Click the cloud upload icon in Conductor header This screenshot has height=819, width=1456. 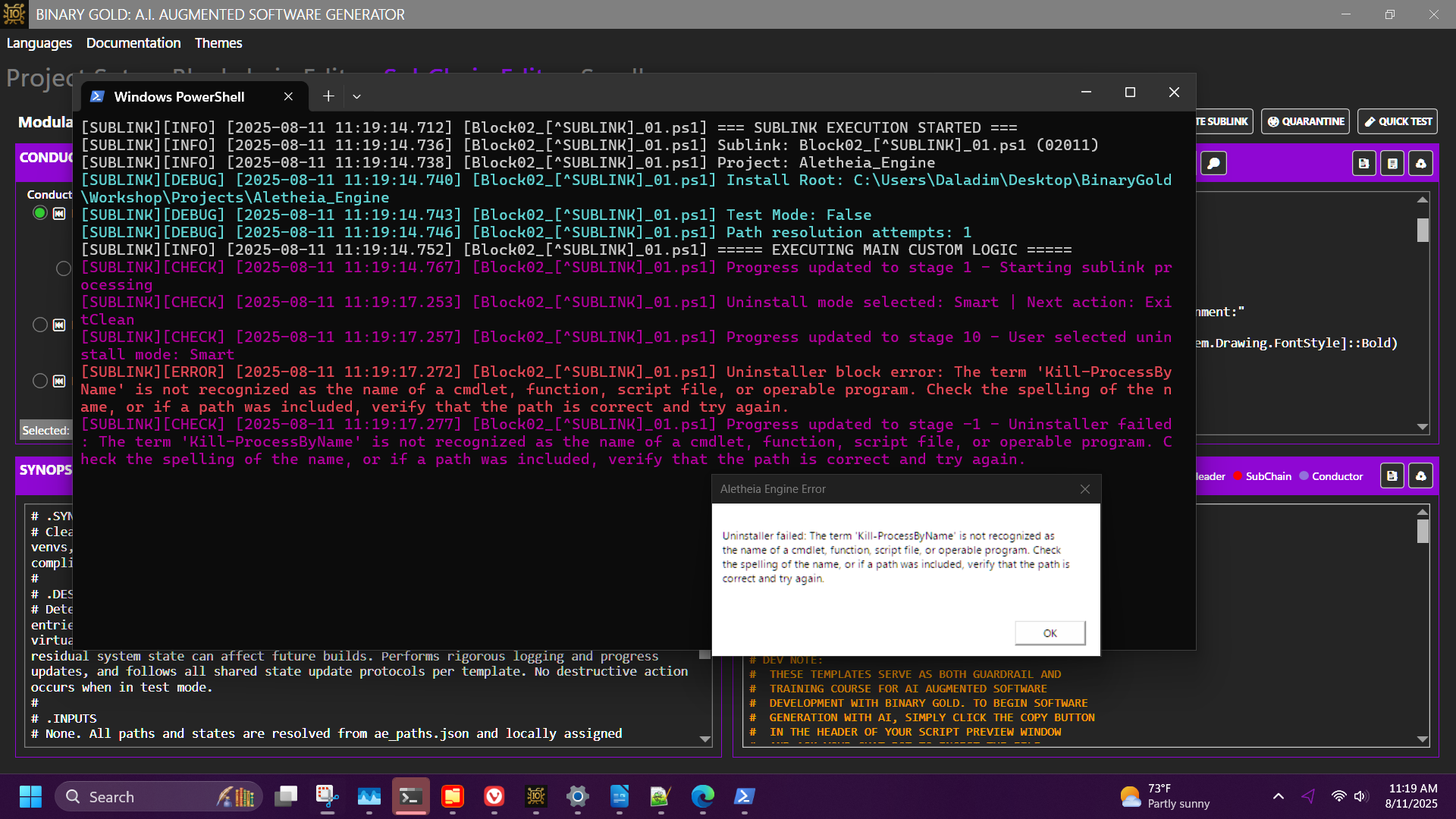tap(1420, 164)
